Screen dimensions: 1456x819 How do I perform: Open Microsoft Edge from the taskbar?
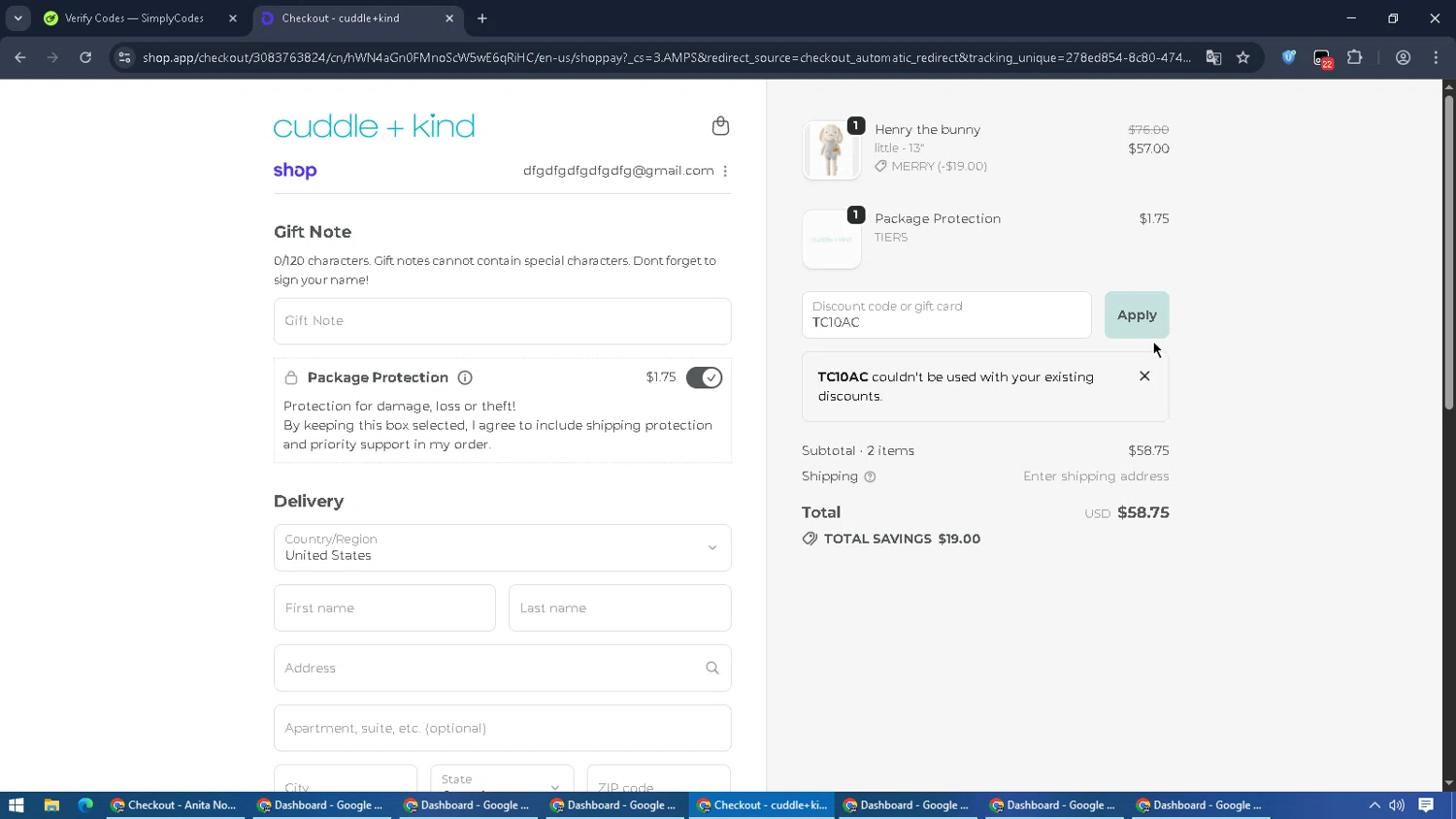pyautogui.click(x=85, y=804)
